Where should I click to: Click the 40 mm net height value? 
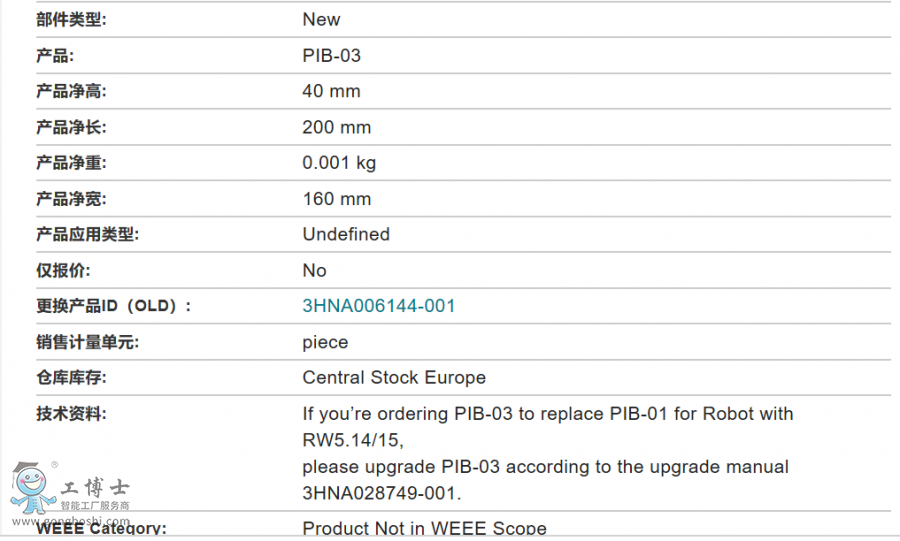tap(331, 92)
